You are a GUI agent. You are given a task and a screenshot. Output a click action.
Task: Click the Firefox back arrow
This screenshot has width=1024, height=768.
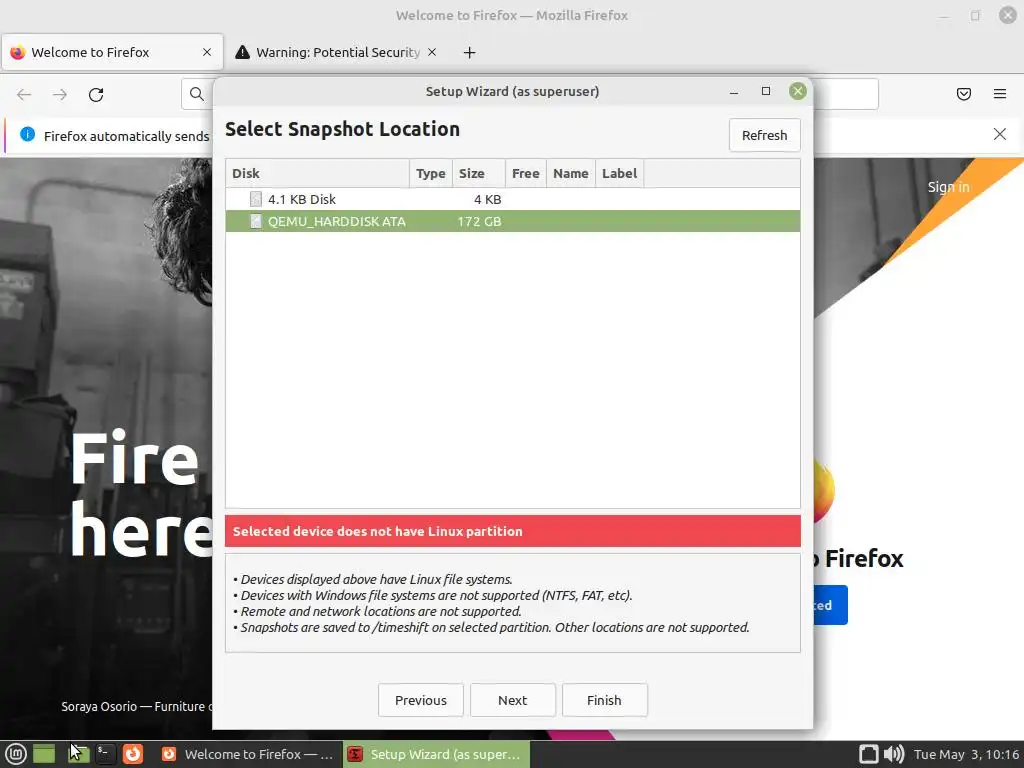24,95
